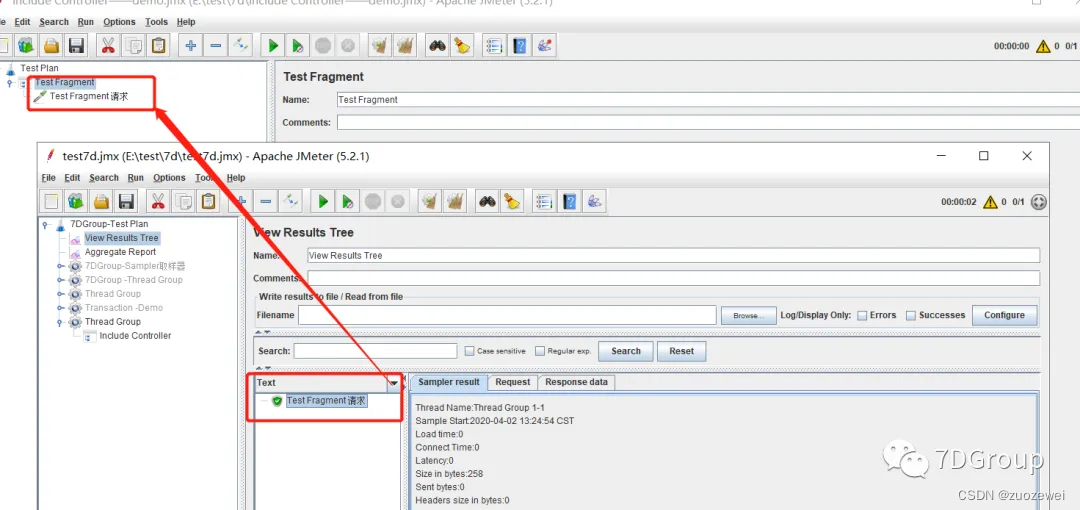The height and width of the screenshot is (510, 1080).
Task: Click Expand All plus icon in demo.jmx window
Action: (191, 46)
